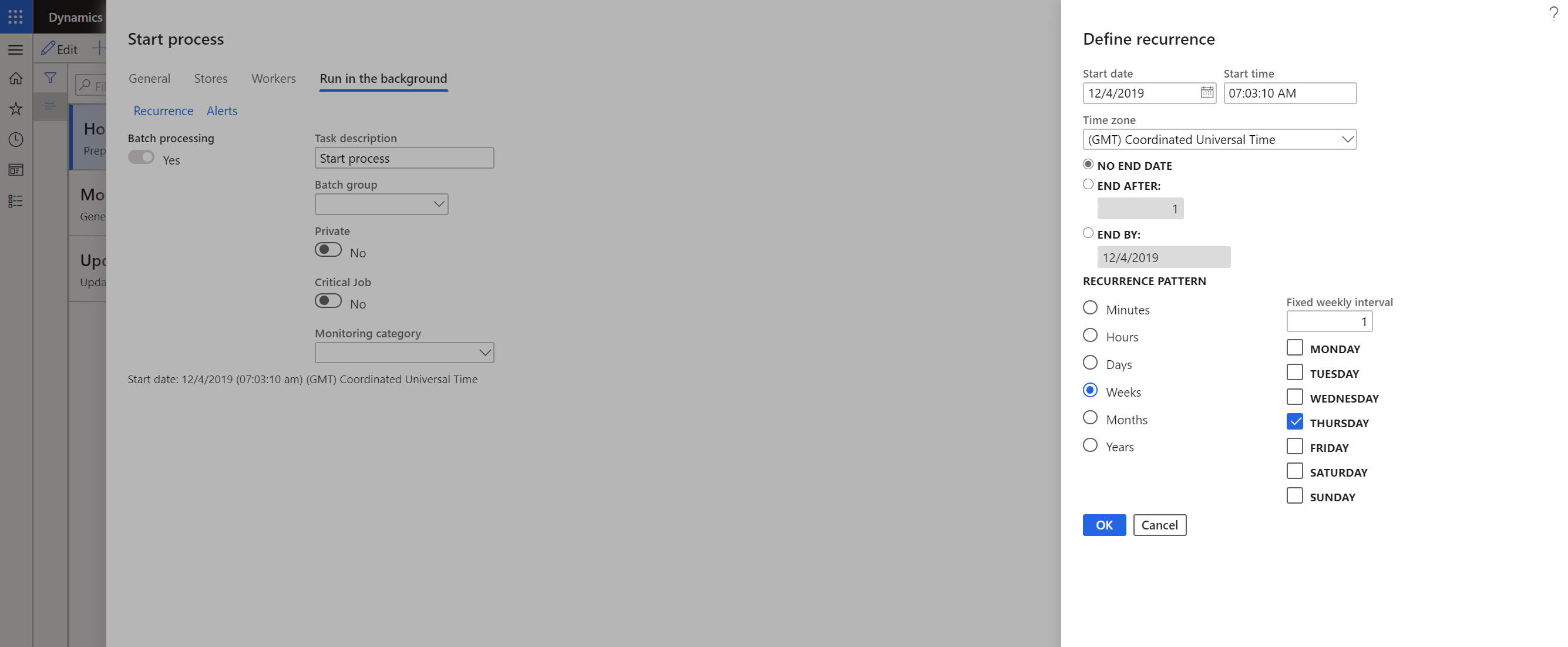Switch to the Alerts tab

click(221, 110)
